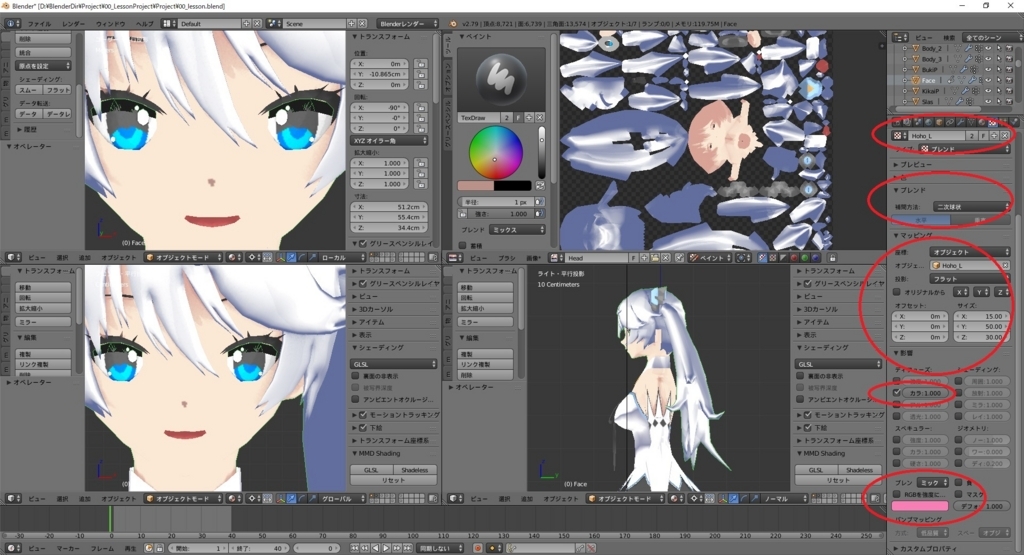The width and height of the screenshot is (1024, 555).
Task: Open the ファイル menu in top bar
Action: coord(39,24)
